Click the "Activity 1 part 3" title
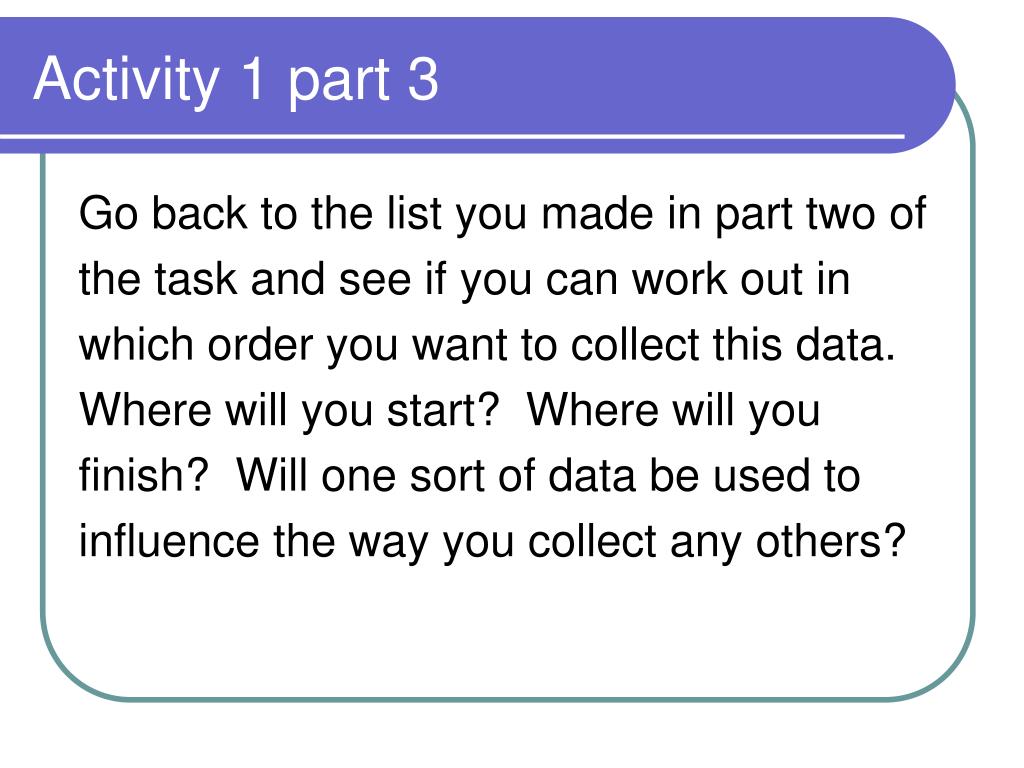The height and width of the screenshot is (768, 1024). [x=236, y=80]
